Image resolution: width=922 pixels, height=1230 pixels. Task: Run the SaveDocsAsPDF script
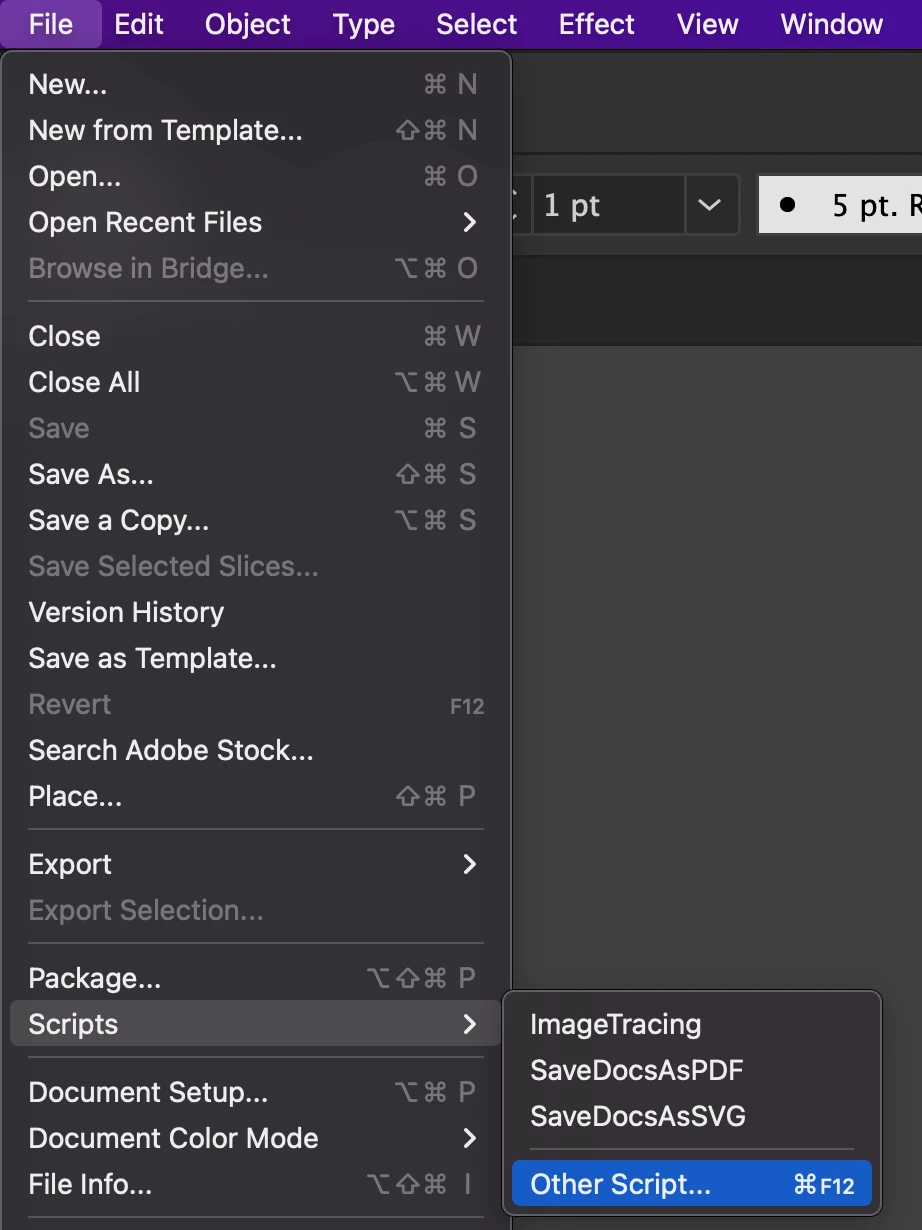(637, 1070)
